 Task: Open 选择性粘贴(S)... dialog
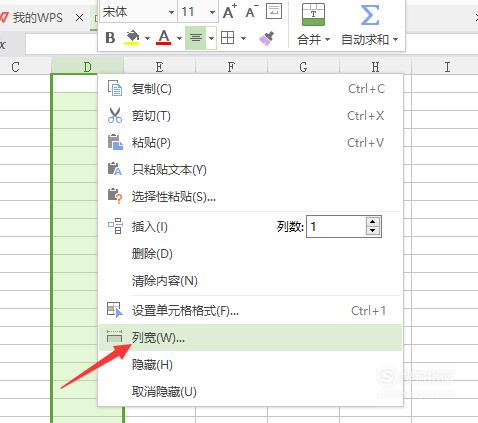[x=250, y=197]
